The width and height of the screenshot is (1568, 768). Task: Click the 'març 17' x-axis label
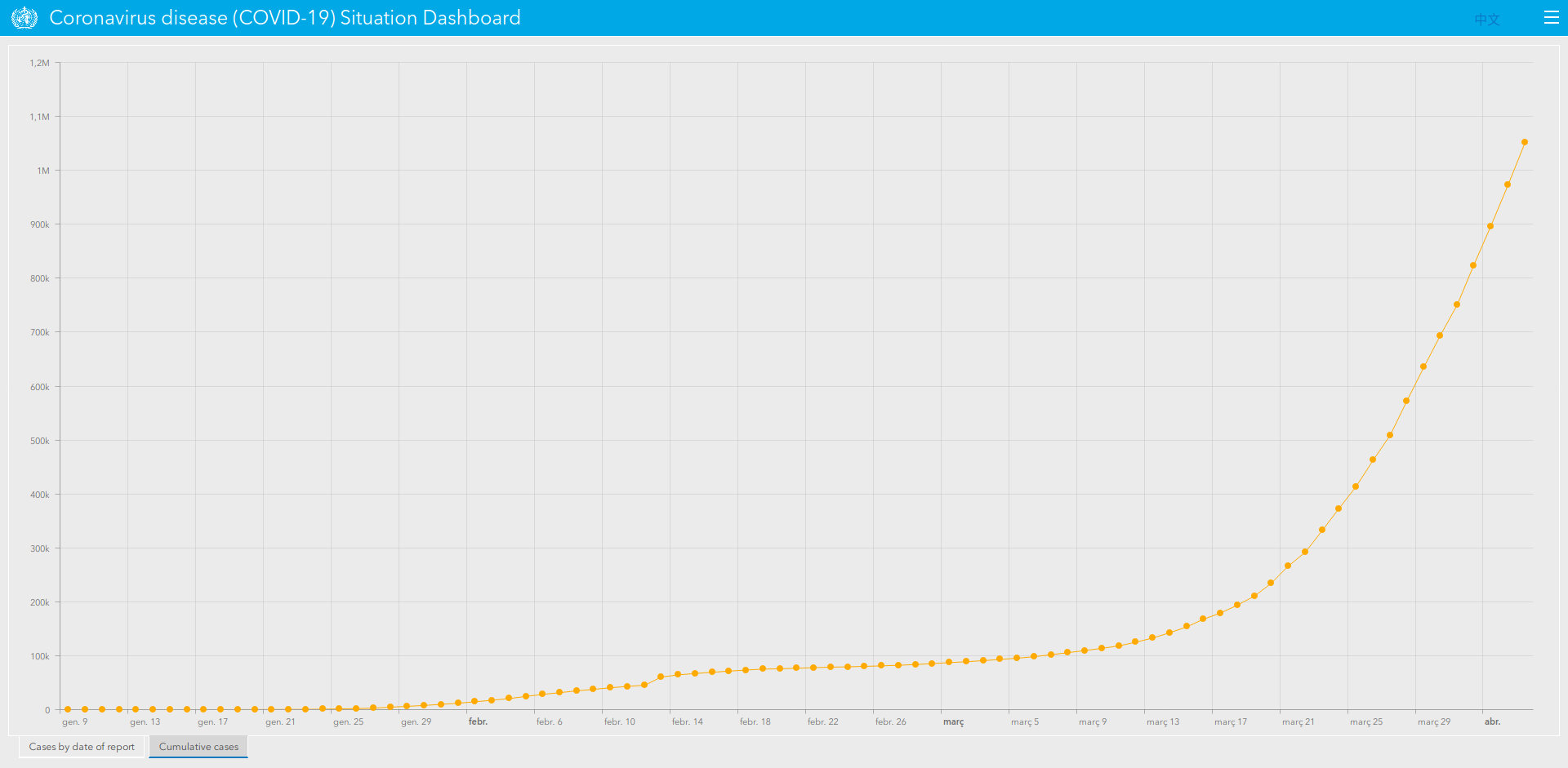pyautogui.click(x=1231, y=721)
